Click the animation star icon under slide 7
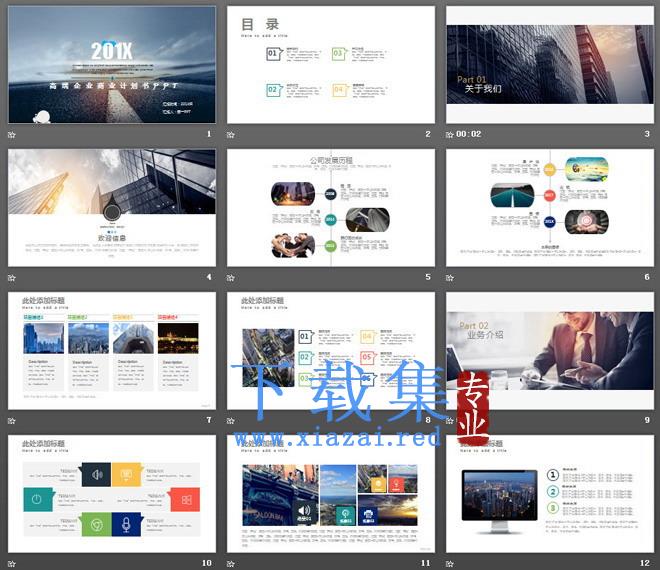The height and width of the screenshot is (570, 660). pos(12,421)
